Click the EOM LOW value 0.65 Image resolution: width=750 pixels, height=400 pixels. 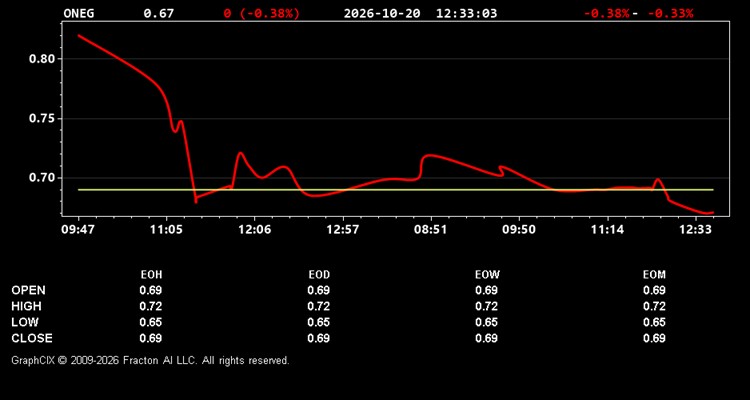click(654, 322)
